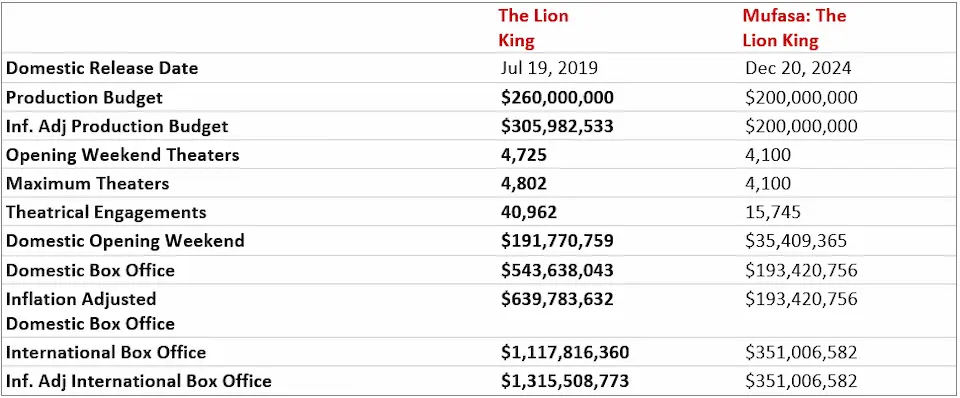The image size is (960, 398).
Task: Select the Theatrical Engagements row label
Action: click(x=106, y=212)
